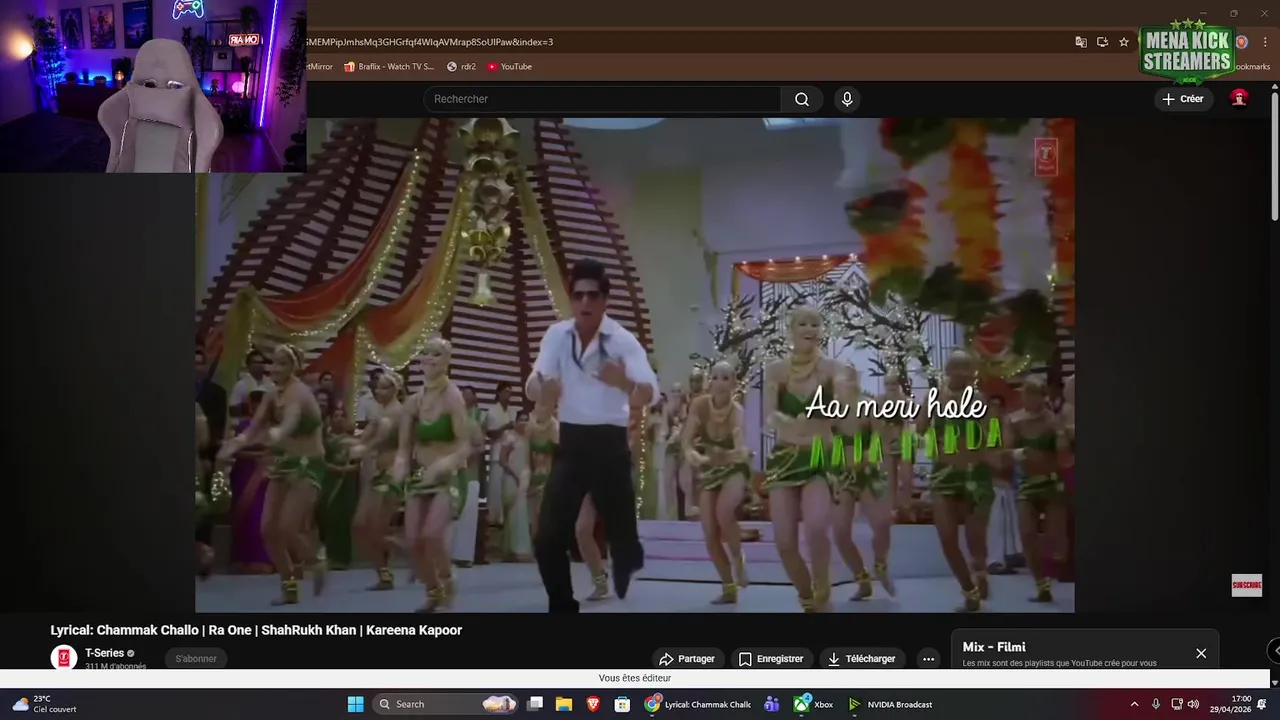Launch Brave browser from the taskbar
Image resolution: width=1280 pixels, height=720 pixels.
tap(593, 704)
